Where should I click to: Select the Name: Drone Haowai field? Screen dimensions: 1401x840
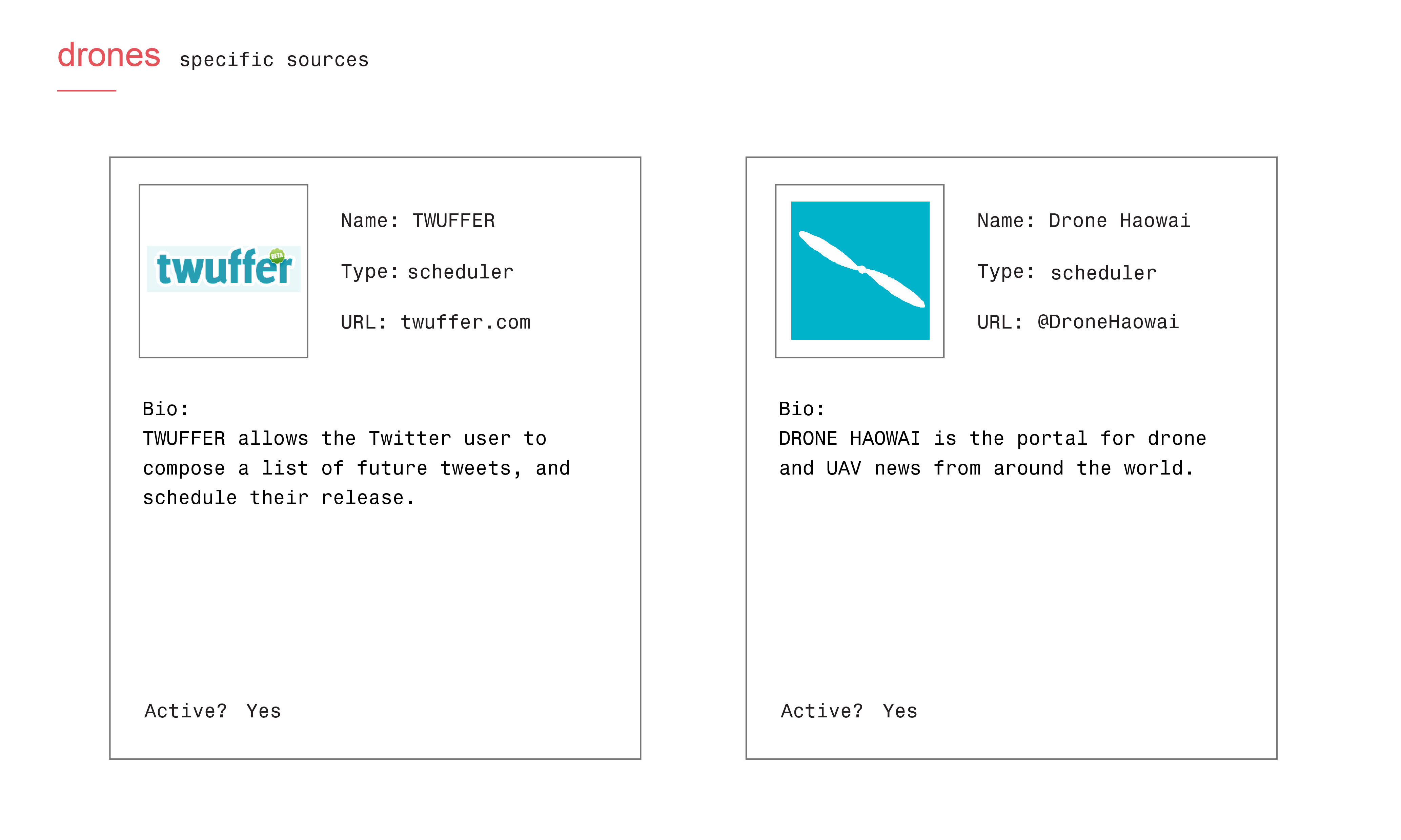pyautogui.click(x=1084, y=221)
